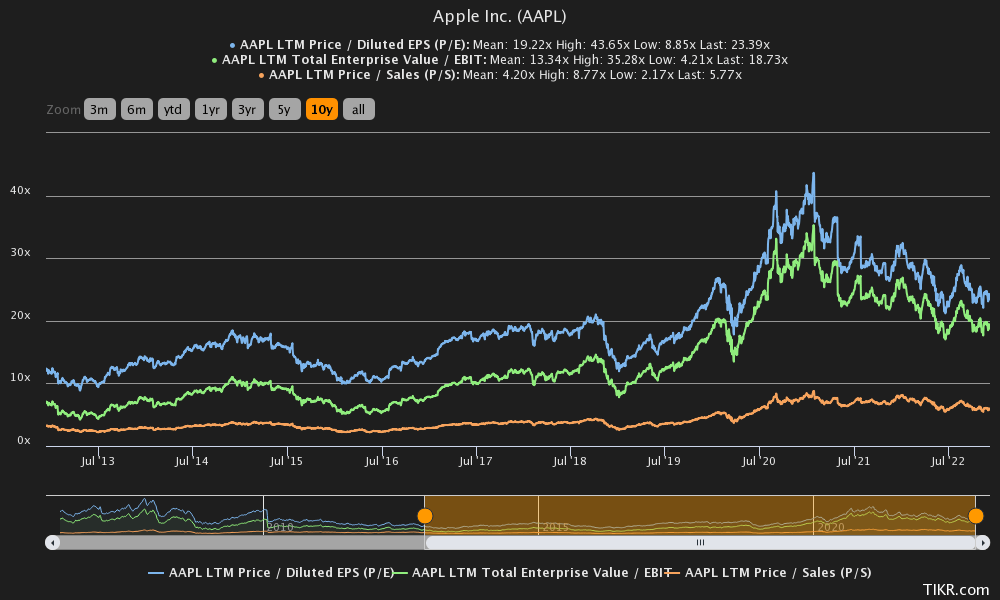Click the Jul '13 x-axis label

coord(98,461)
